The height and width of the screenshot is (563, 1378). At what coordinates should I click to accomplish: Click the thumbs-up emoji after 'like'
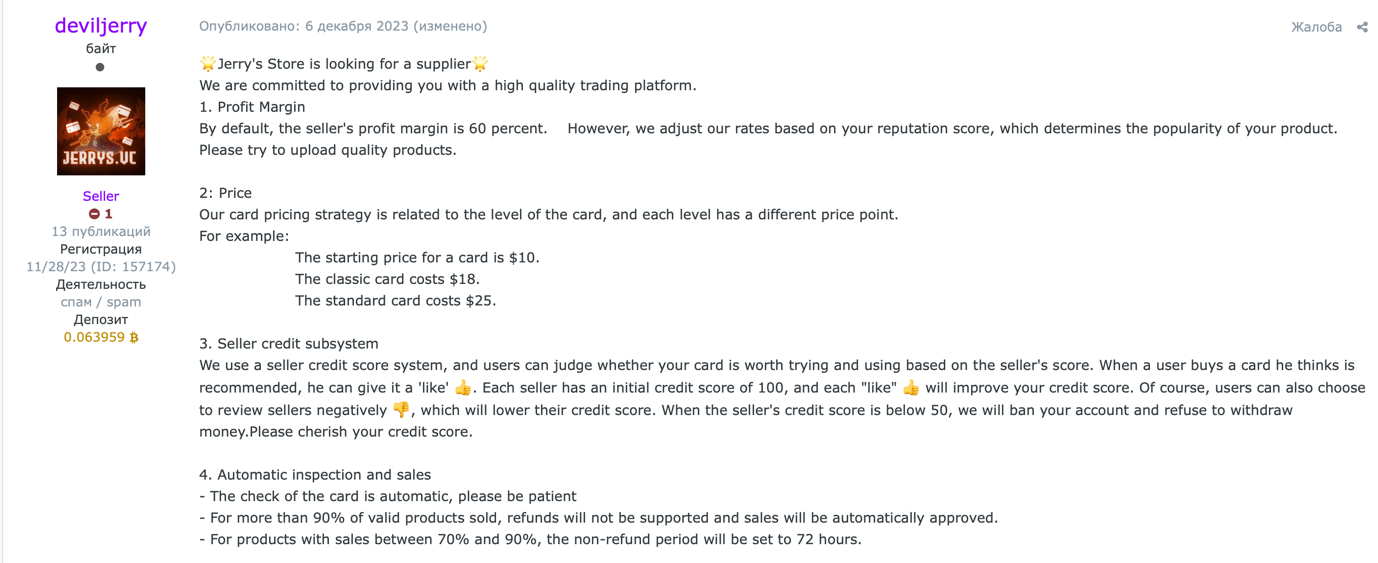(x=462, y=388)
